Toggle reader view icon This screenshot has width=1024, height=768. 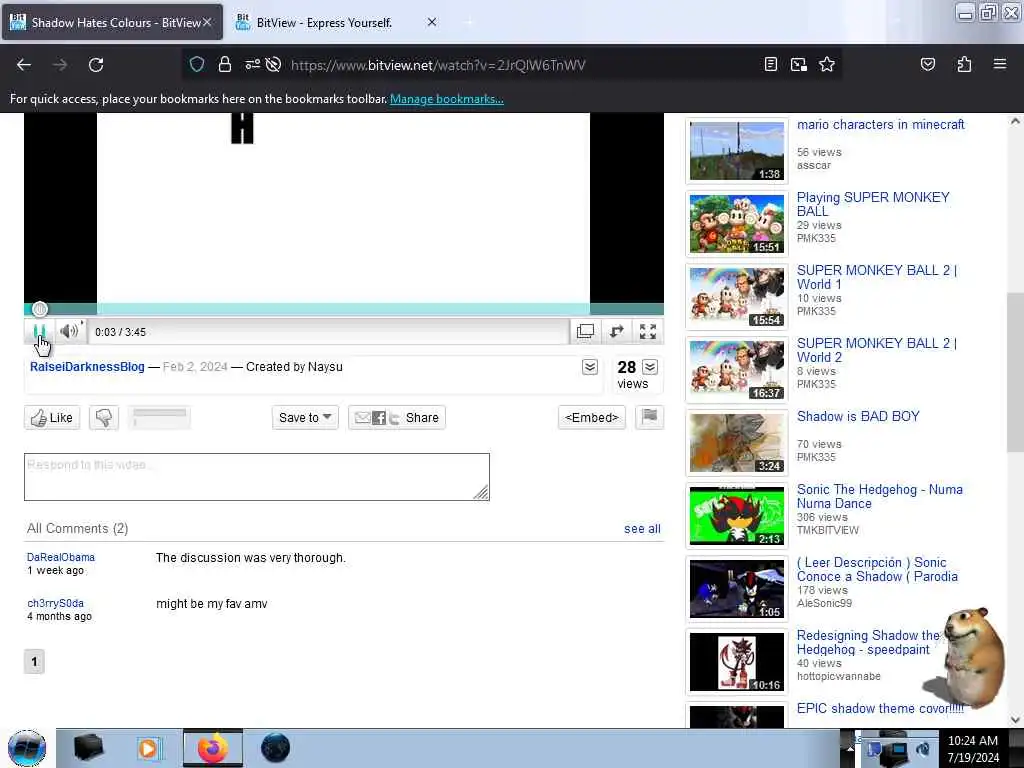click(x=771, y=64)
